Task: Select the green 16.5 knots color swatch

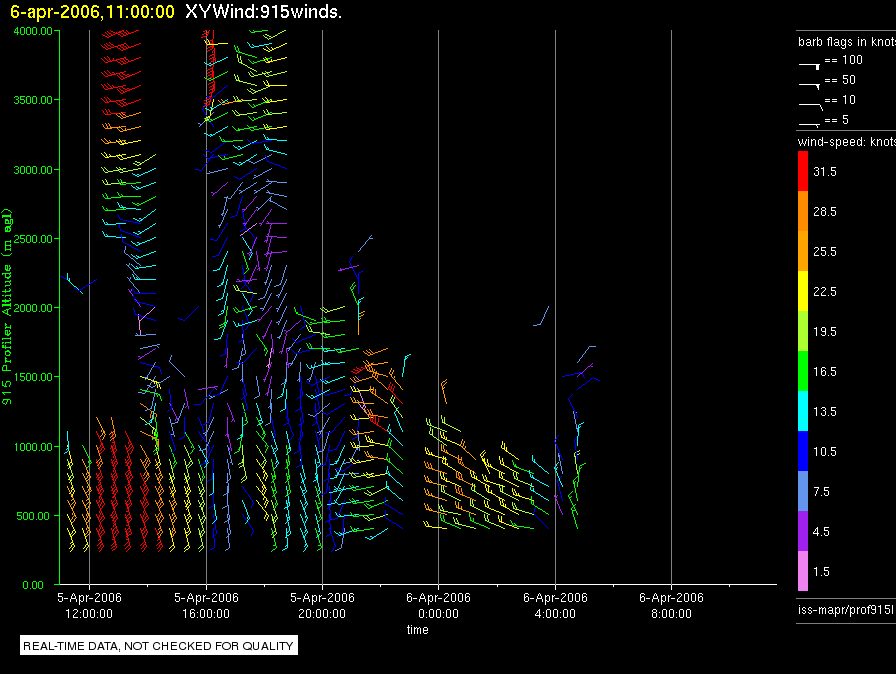Action: click(x=802, y=371)
